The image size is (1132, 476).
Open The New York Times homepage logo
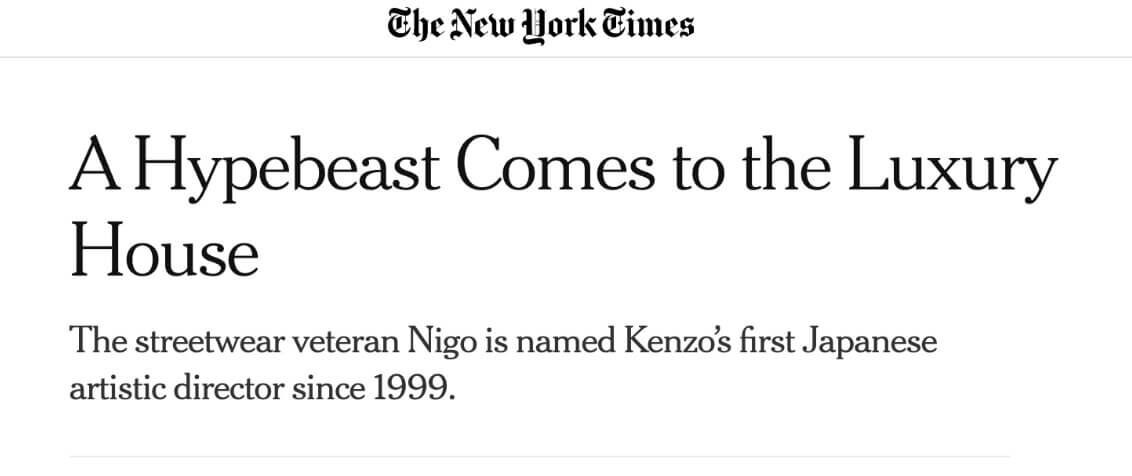540,26
